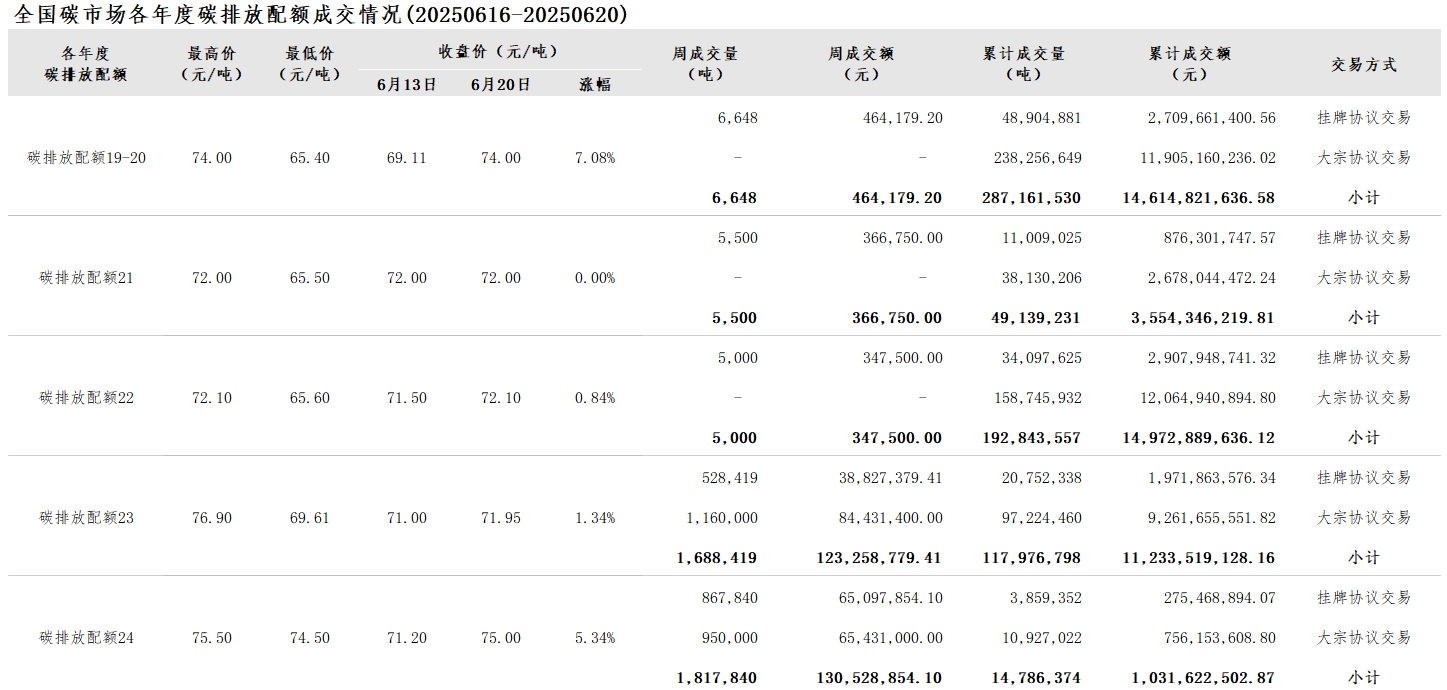Click the table title 全国碳市场各年度碳排放配额成交情况

coord(211,14)
